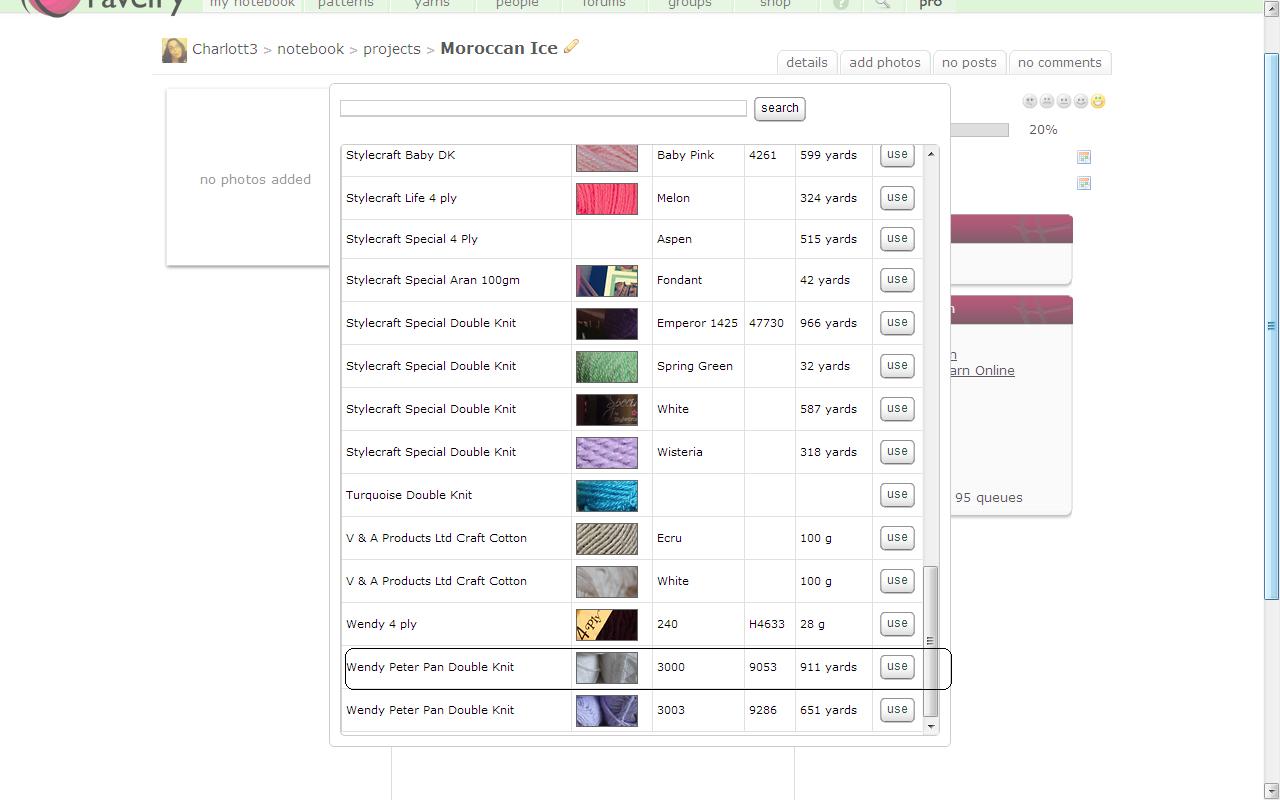Open the pro menu in the navigation
The width and height of the screenshot is (1280, 800).
930,4
